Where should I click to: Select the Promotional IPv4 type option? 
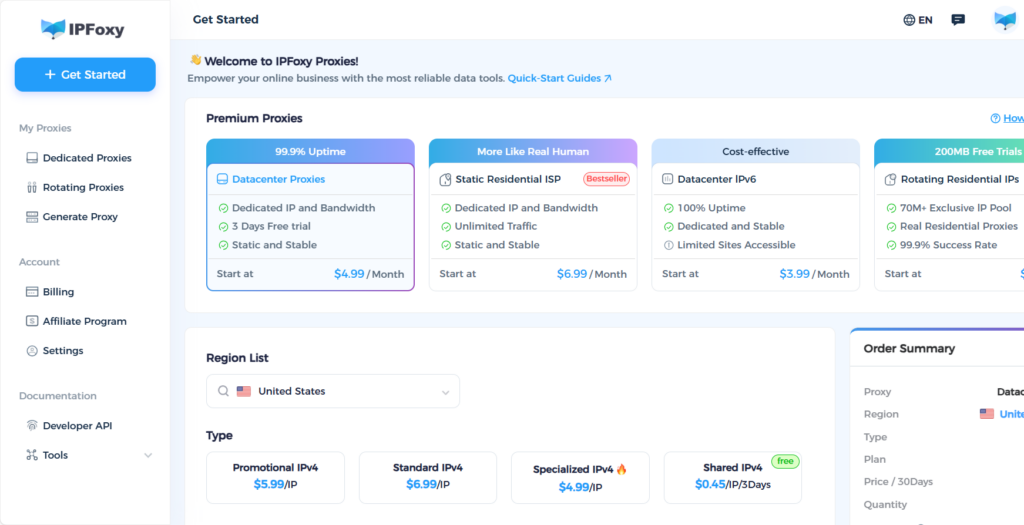tap(275, 477)
